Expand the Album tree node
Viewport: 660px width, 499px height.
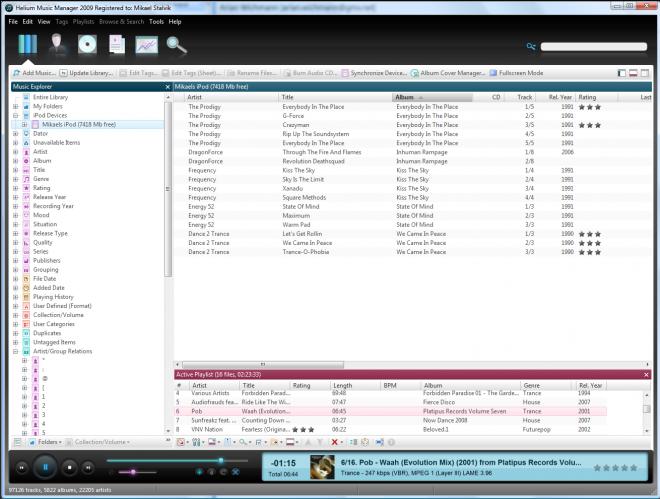tap(16, 161)
